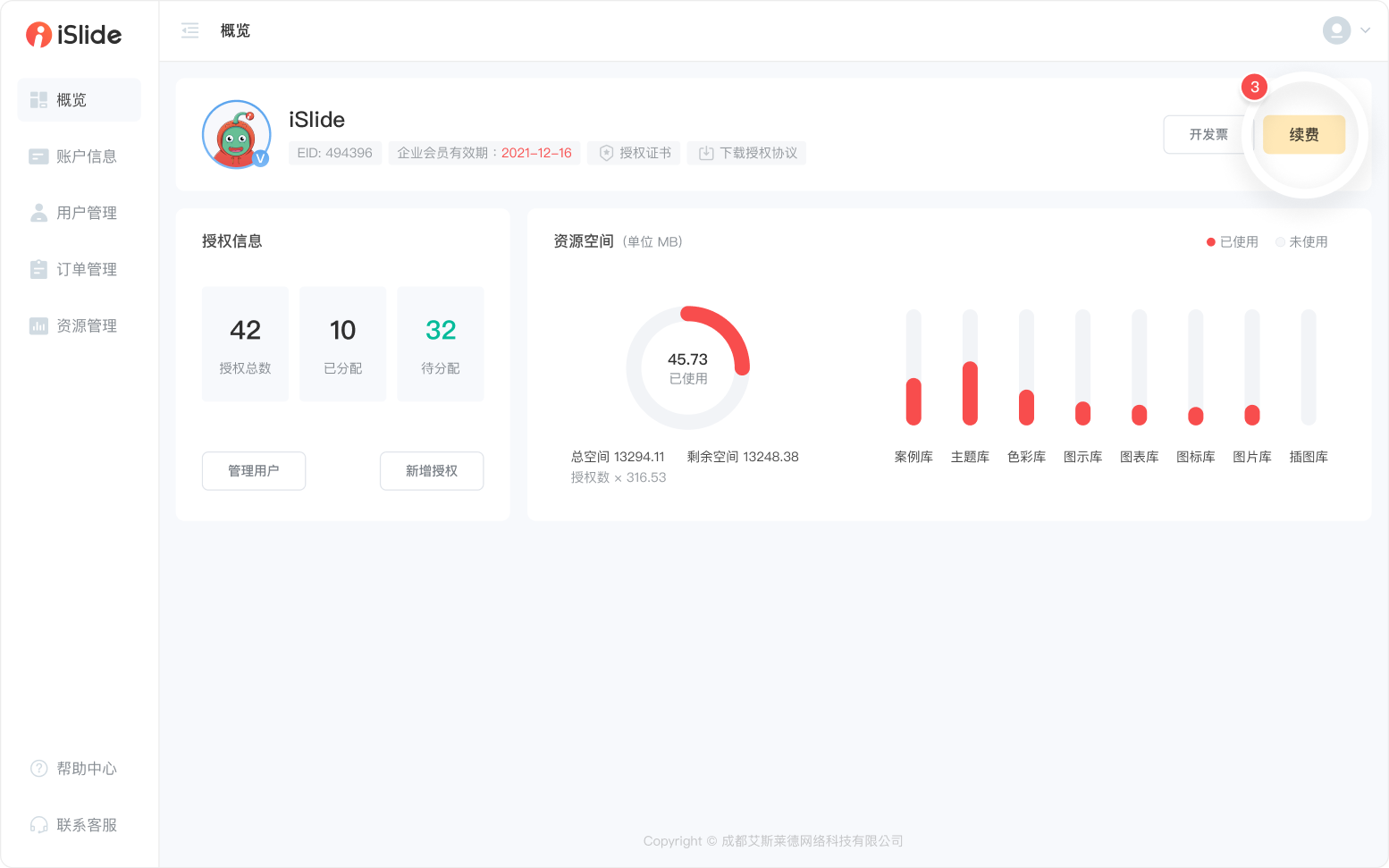The width and height of the screenshot is (1389, 868).
Task: Click the 开发票 invoice button
Action: click(1208, 135)
